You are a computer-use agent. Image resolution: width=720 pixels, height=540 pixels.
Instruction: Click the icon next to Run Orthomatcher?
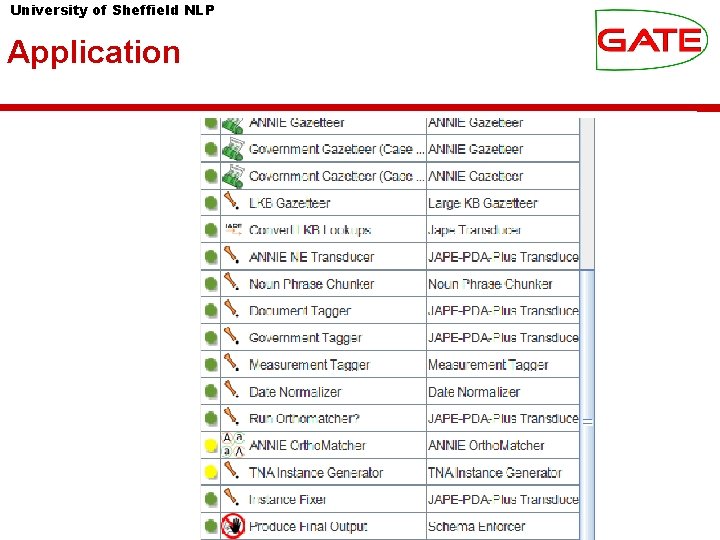coord(231,417)
